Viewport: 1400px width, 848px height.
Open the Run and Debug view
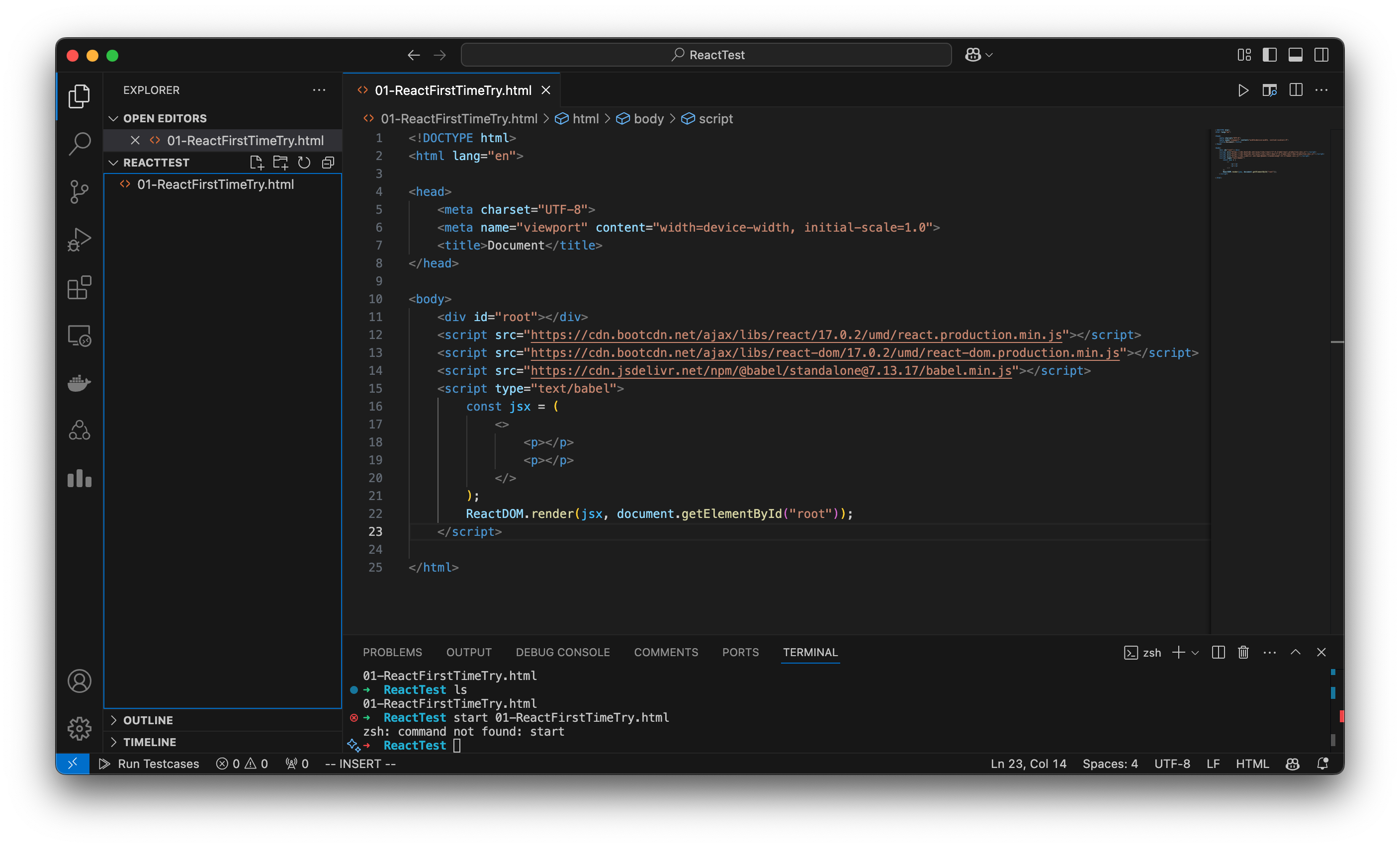click(79, 239)
